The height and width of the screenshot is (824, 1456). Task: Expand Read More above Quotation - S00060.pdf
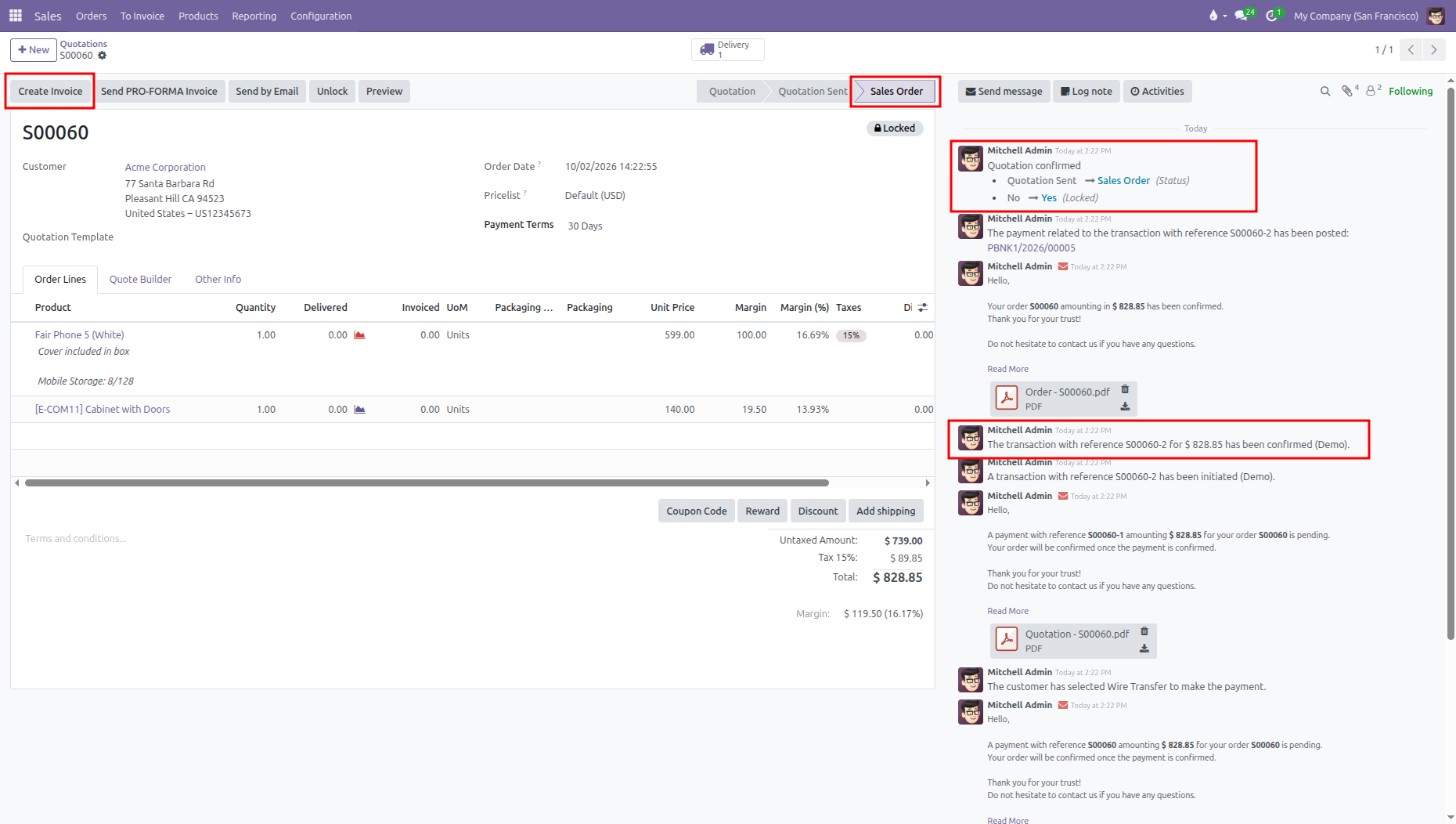click(1008, 611)
